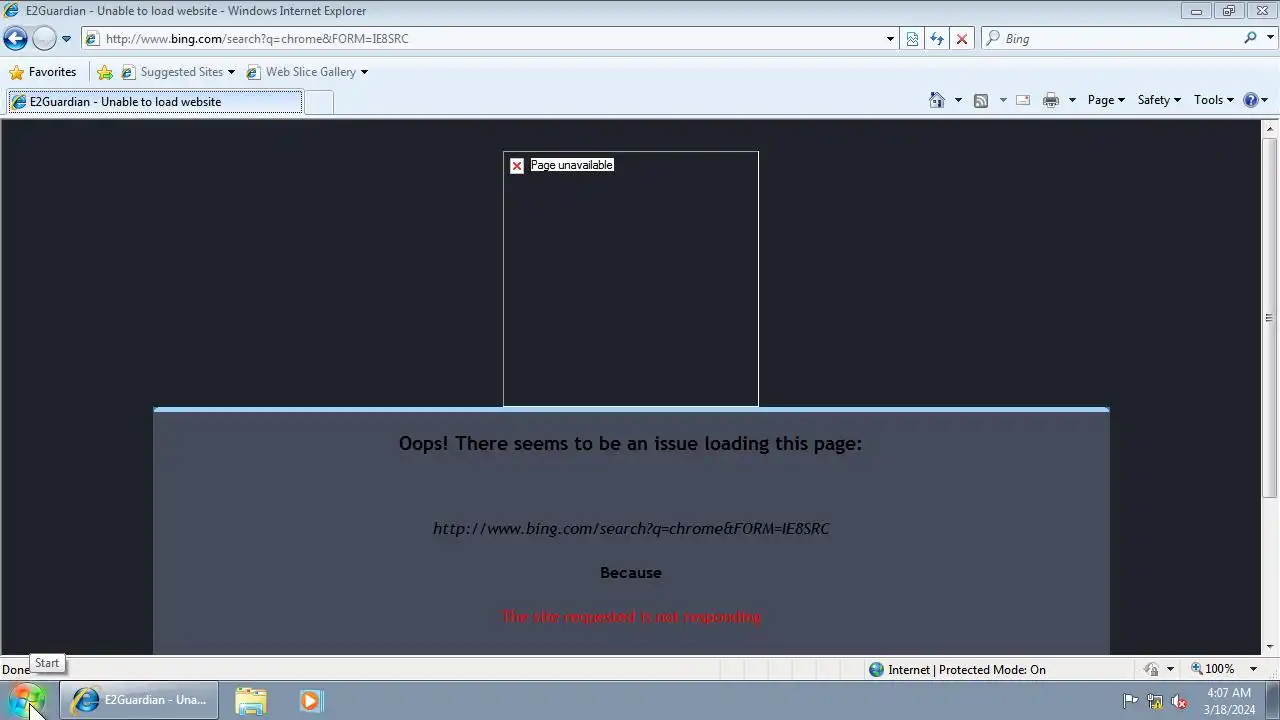Open the clock showing 4:07 AM
This screenshot has width=1280, height=720.
point(1229,701)
